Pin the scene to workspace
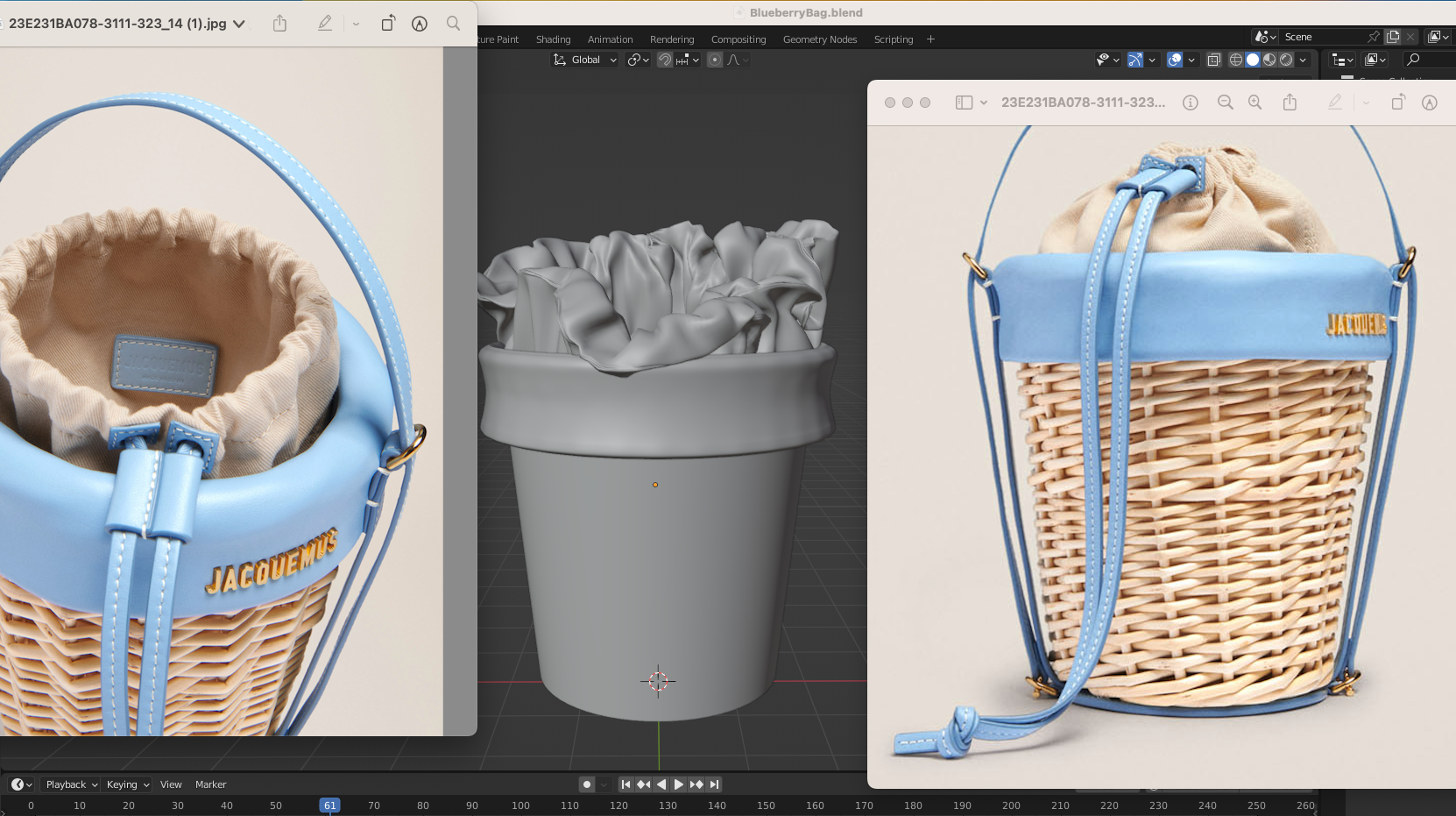This screenshot has height=816, width=1456. point(1374,37)
